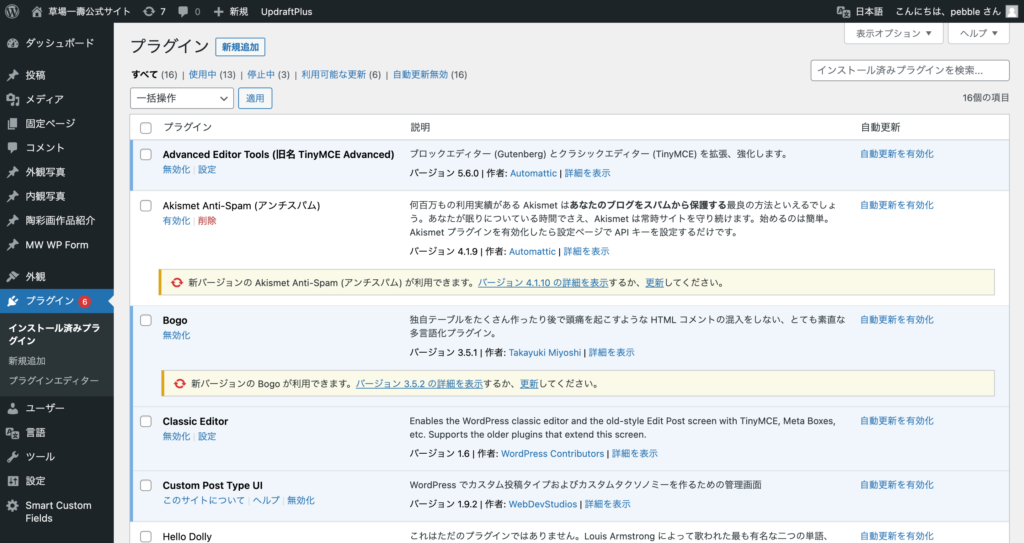
Task: Toggle the select-all plugins checkbox
Action: 146,128
